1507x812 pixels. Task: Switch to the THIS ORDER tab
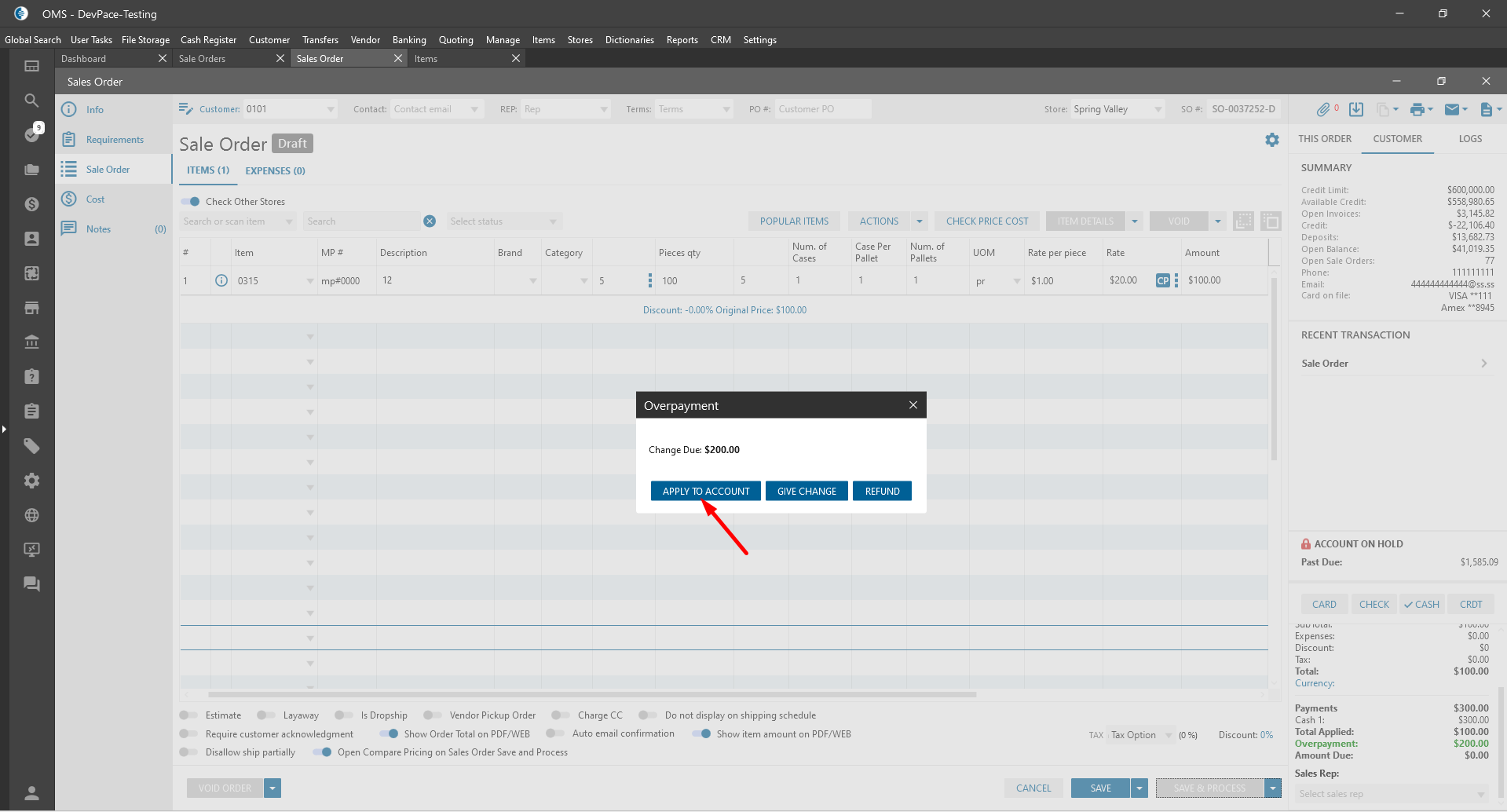pos(1325,139)
